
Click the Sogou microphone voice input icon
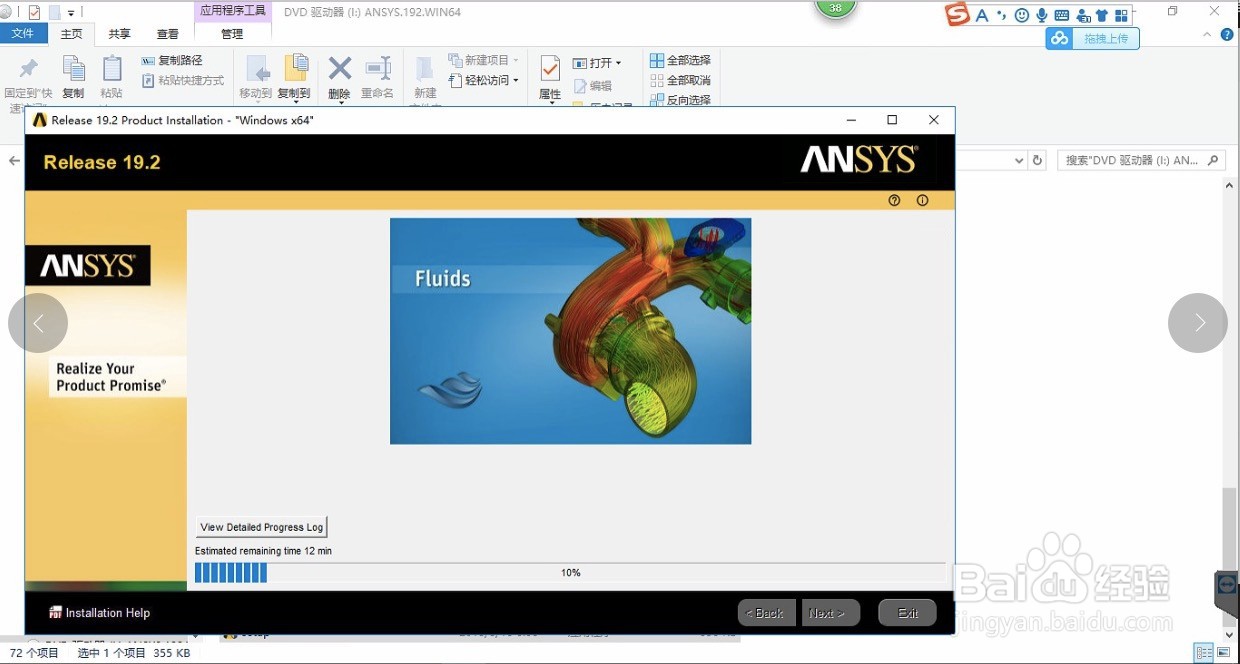tap(1041, 15)
